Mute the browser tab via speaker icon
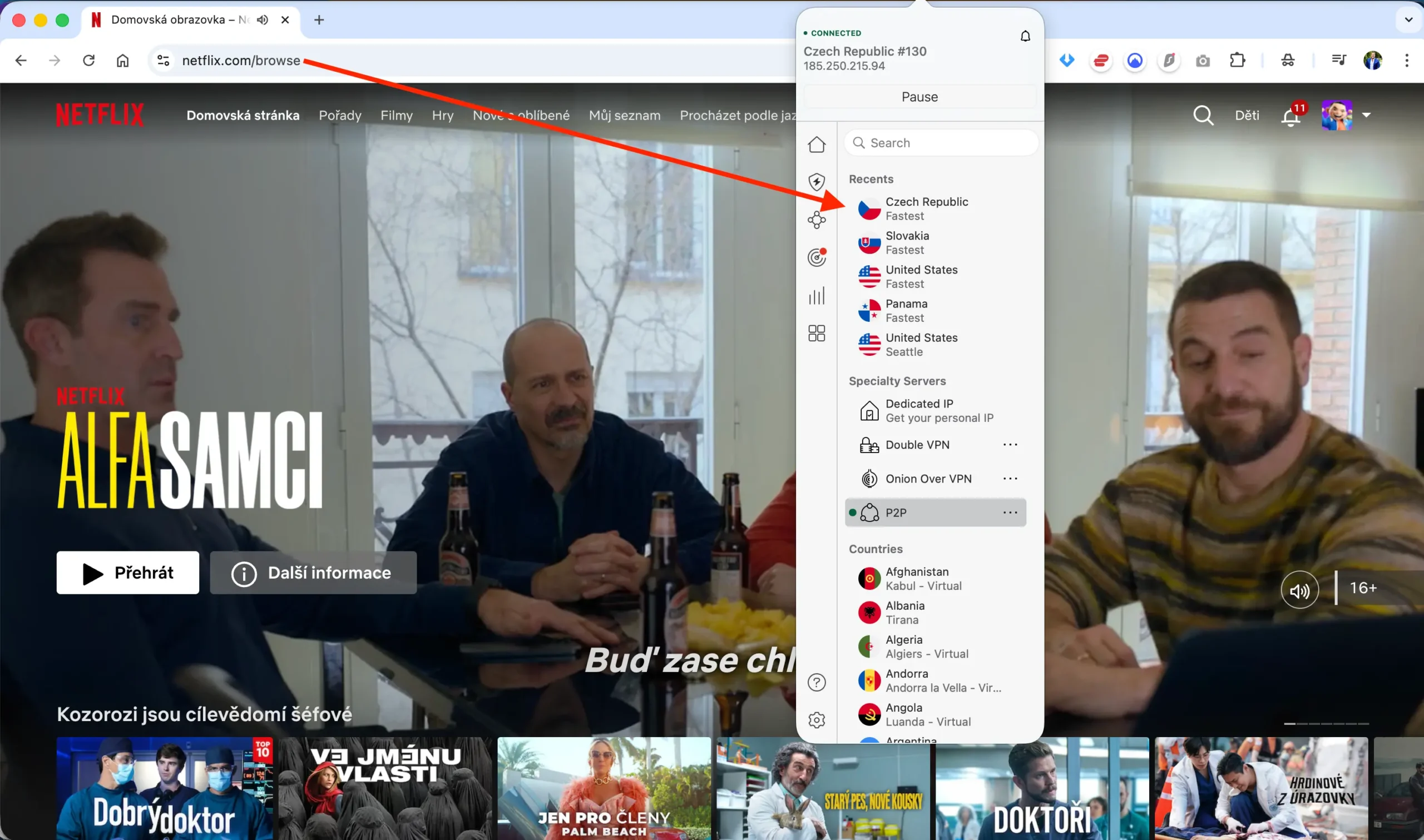 pos(261,20)
